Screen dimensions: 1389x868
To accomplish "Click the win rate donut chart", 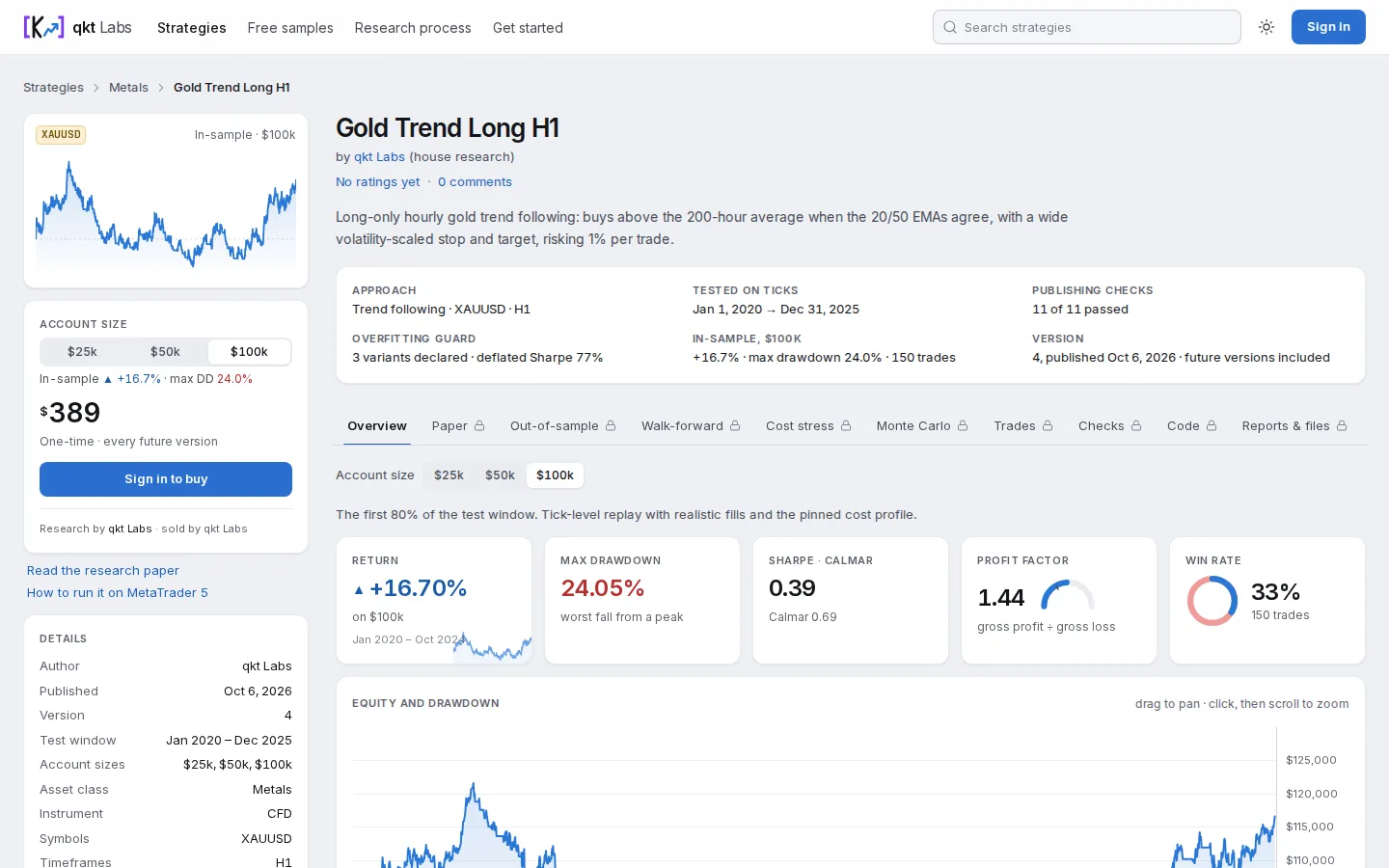I will coord(1212,601).
